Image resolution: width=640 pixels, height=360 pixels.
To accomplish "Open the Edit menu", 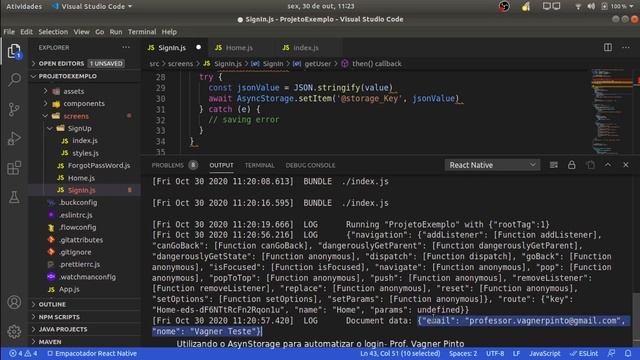I will 27,32.
